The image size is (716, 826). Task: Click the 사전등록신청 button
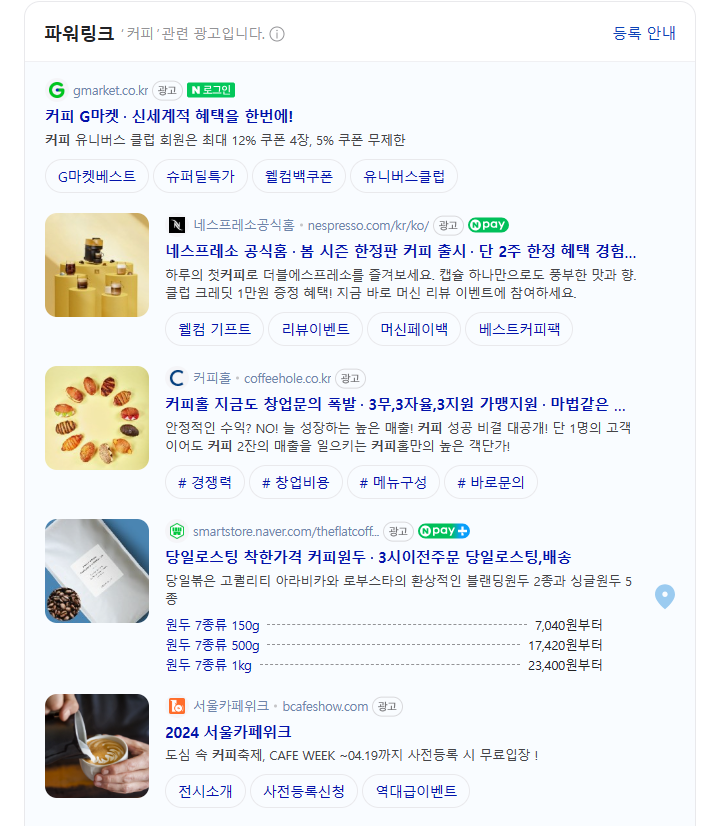(x=304, y=791)
